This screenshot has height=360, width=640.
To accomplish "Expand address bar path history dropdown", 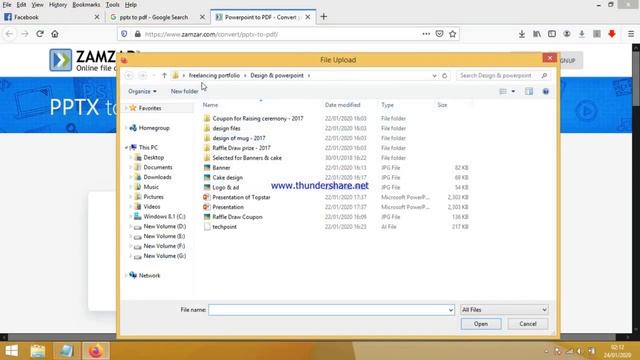I will click(x=434, y=76).
